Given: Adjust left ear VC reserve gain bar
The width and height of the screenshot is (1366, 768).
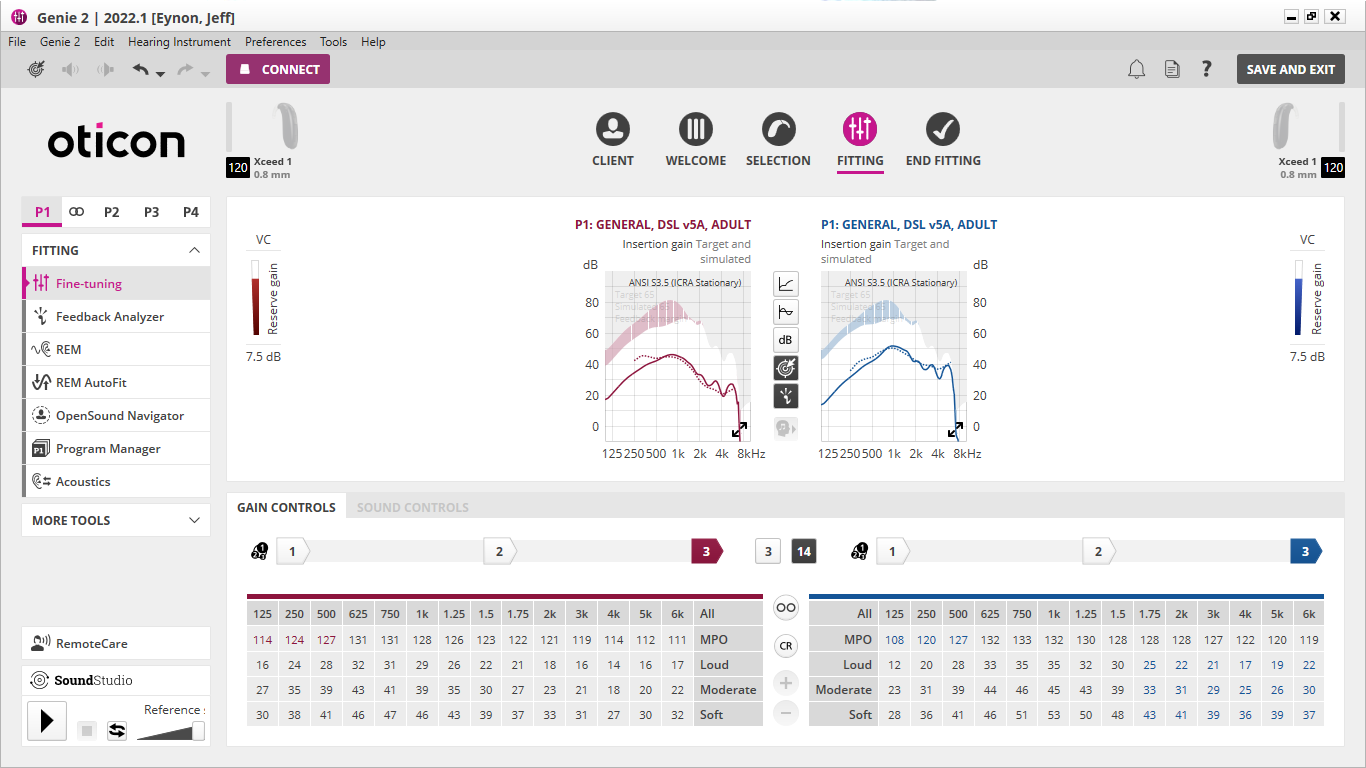Looking at the screenshot, I should (1299, 298).
